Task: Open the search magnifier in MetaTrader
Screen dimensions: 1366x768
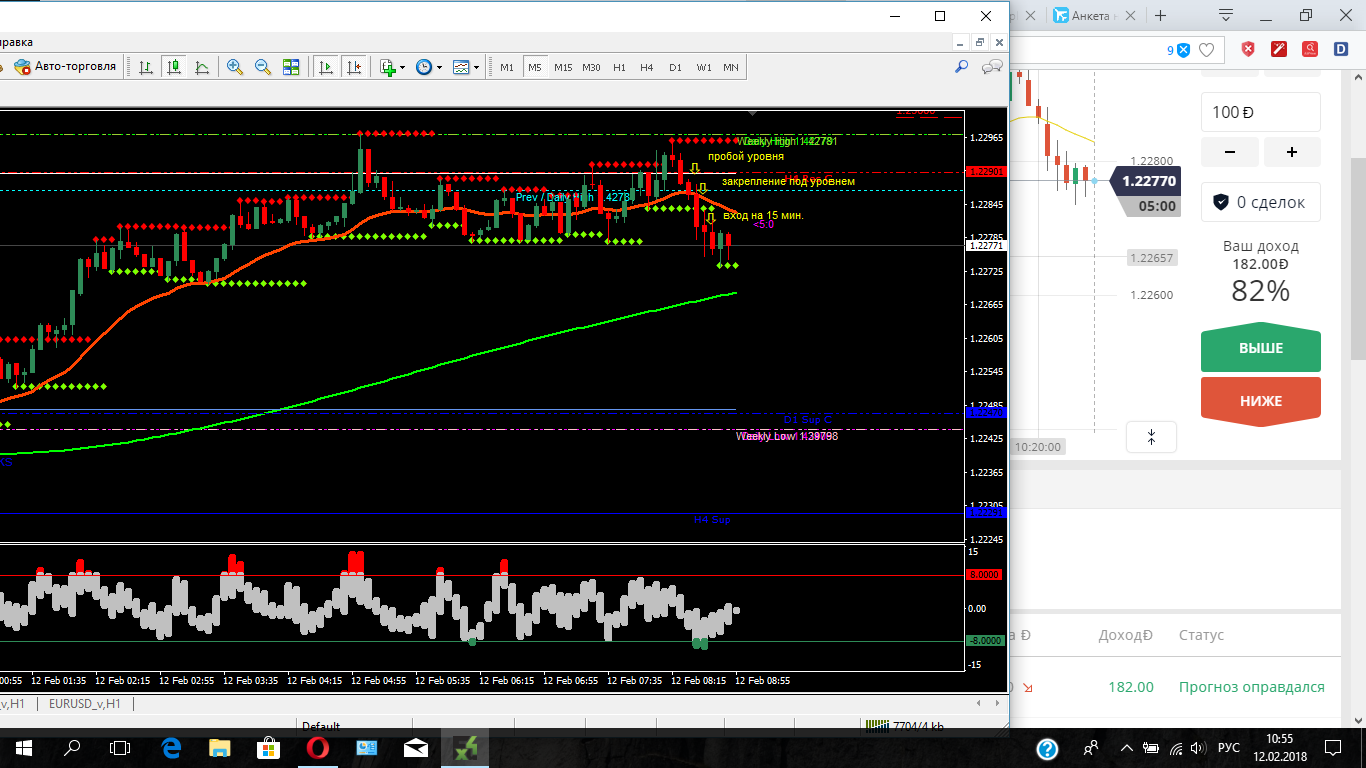Action: tap(962, 67)
